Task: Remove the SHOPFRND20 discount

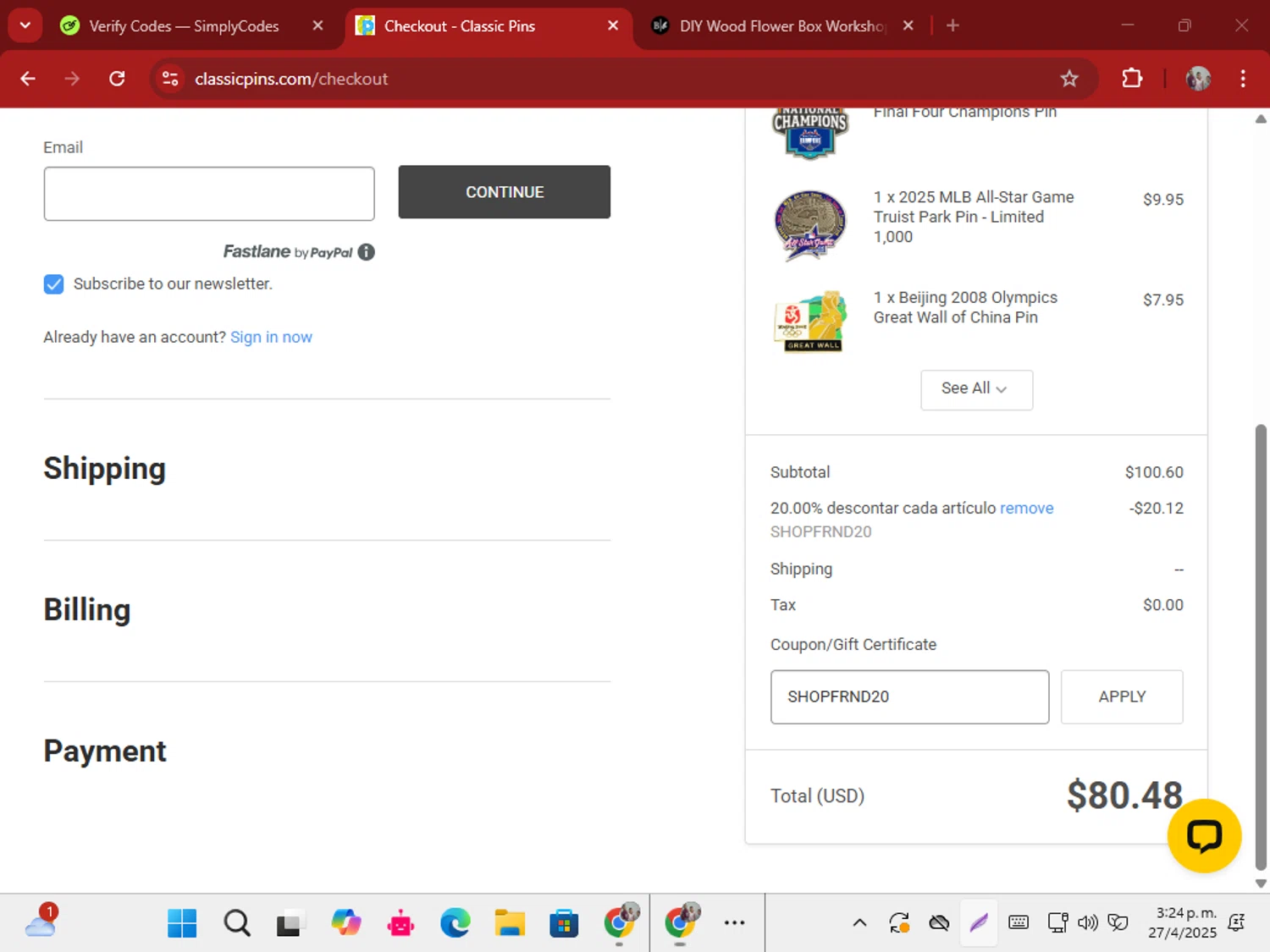Action: [x=1026, y=508]
